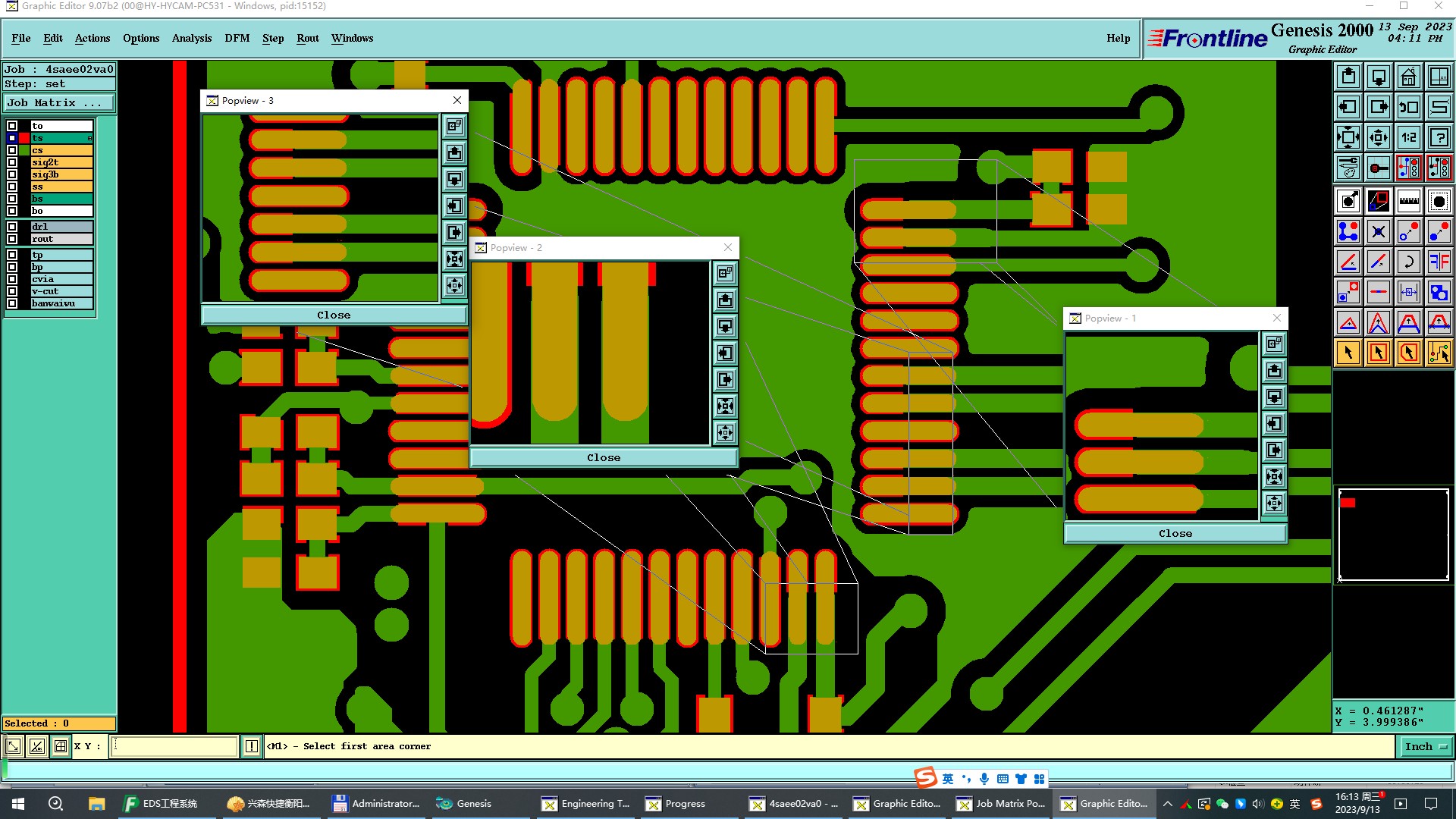The image size is (1456, 819).
Task: Click the Home view icon
Action: point(1408,77)
